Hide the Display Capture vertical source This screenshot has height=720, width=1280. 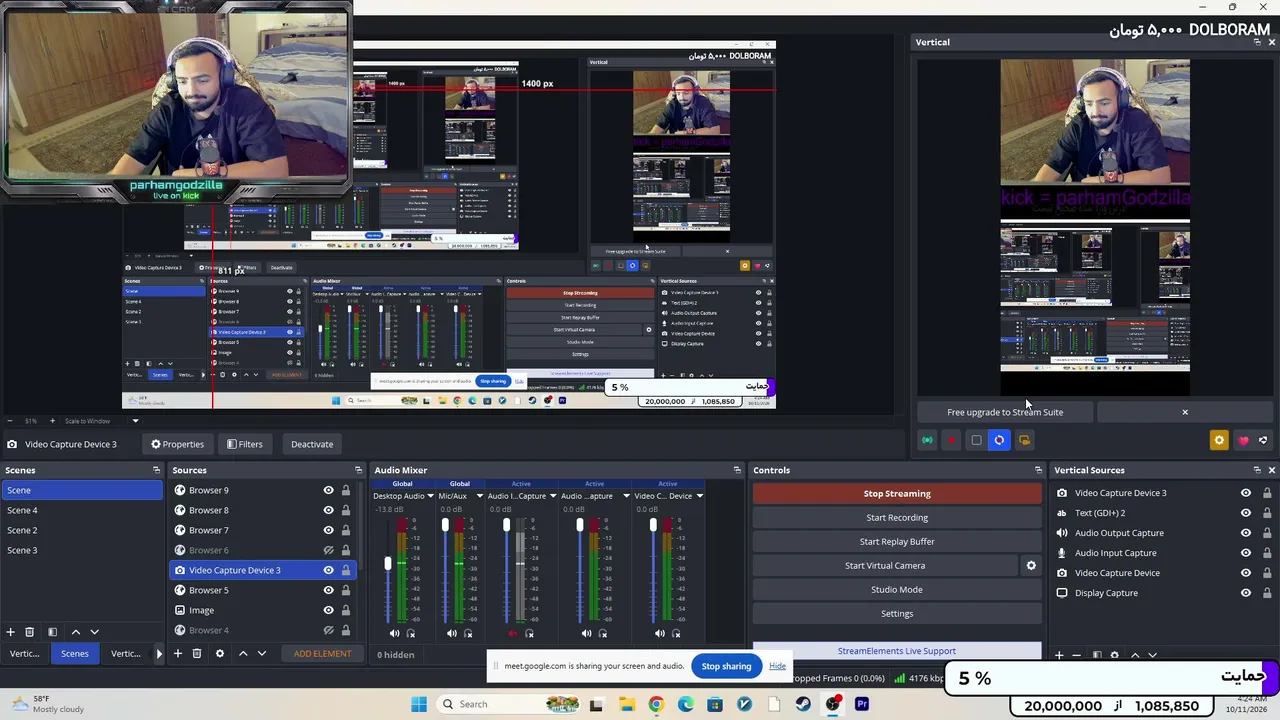[x=1246, y=593]
